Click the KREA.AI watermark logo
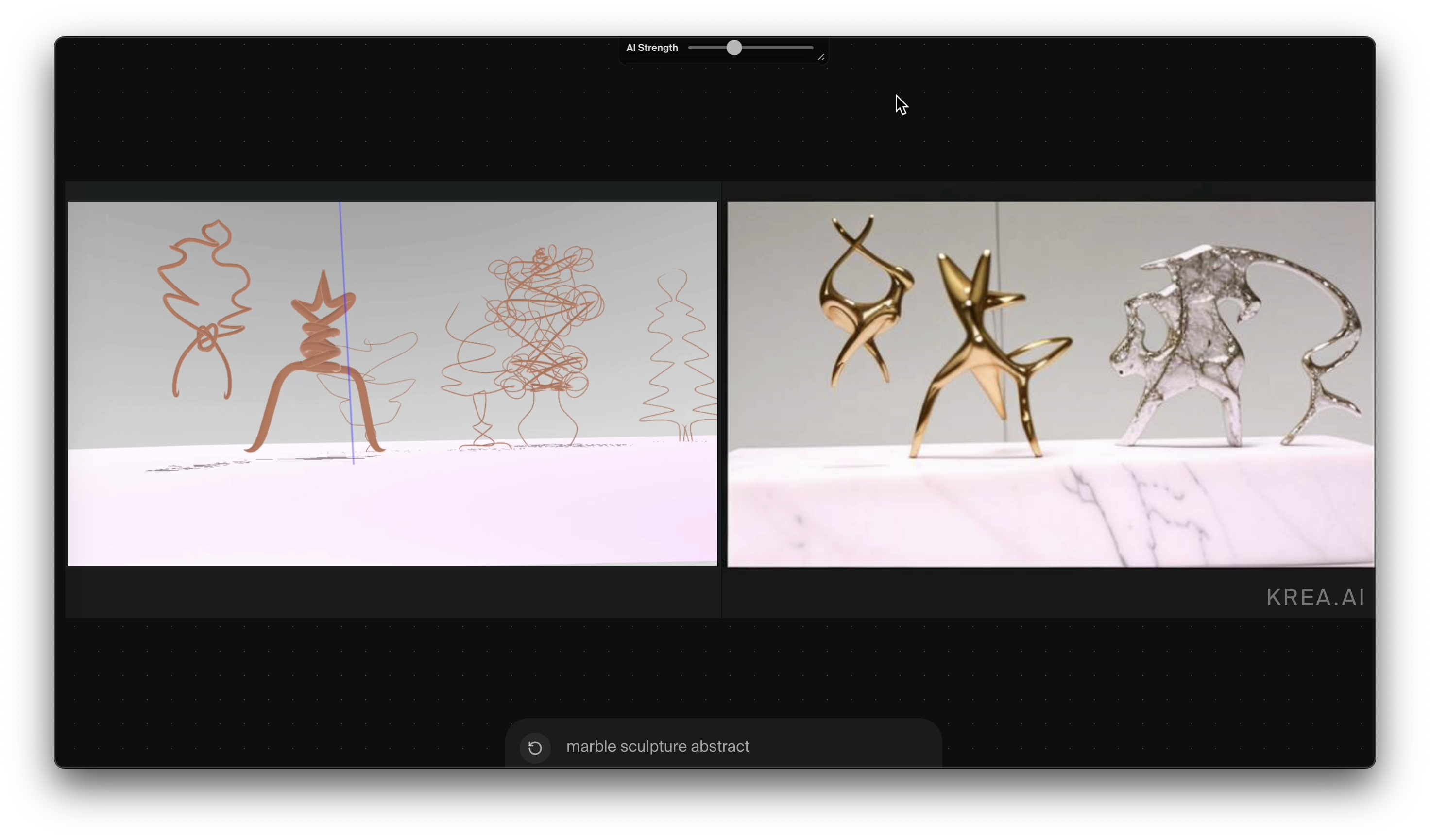The height and width of the screenshot is (840, 1430). click(1315, 597)
